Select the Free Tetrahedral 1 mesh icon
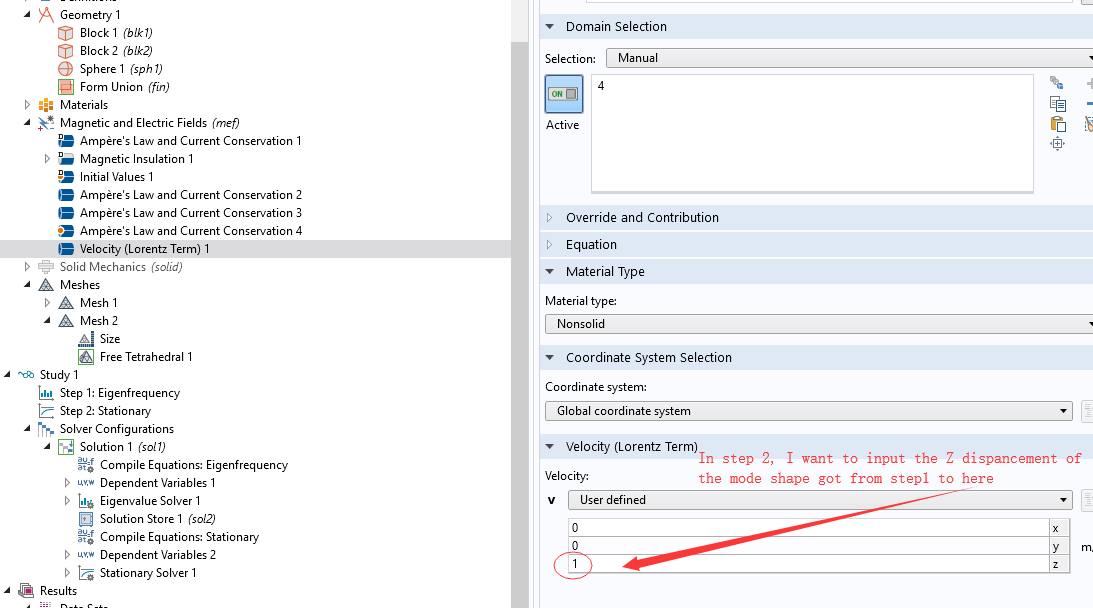The width and height of the screenshot is (1093, 608). pyautogui.click(x=86, y=357)
